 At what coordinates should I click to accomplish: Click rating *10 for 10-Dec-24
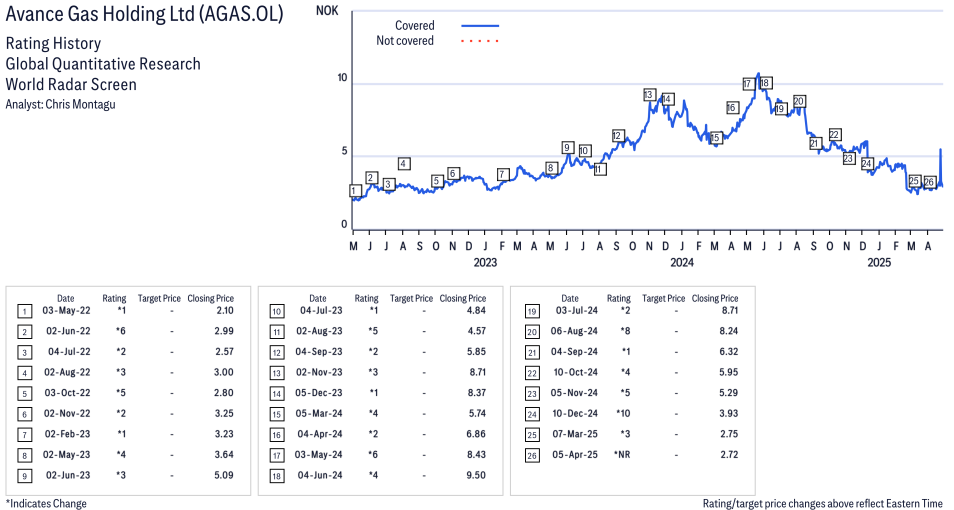[623, 413]
